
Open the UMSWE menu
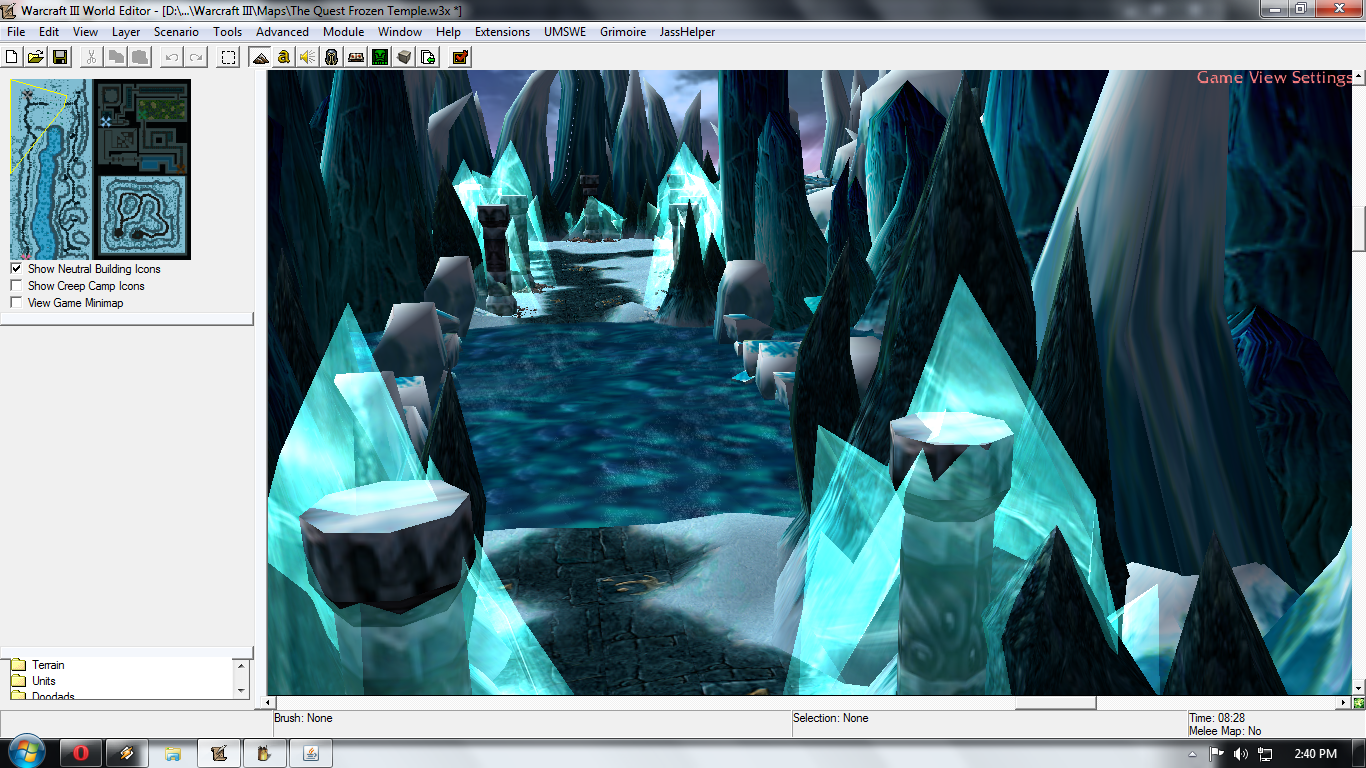point(565,32)
